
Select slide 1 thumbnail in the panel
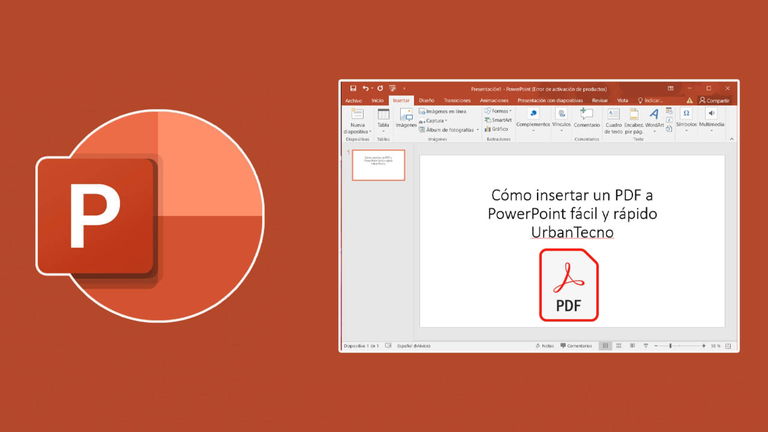coord(379,165)
